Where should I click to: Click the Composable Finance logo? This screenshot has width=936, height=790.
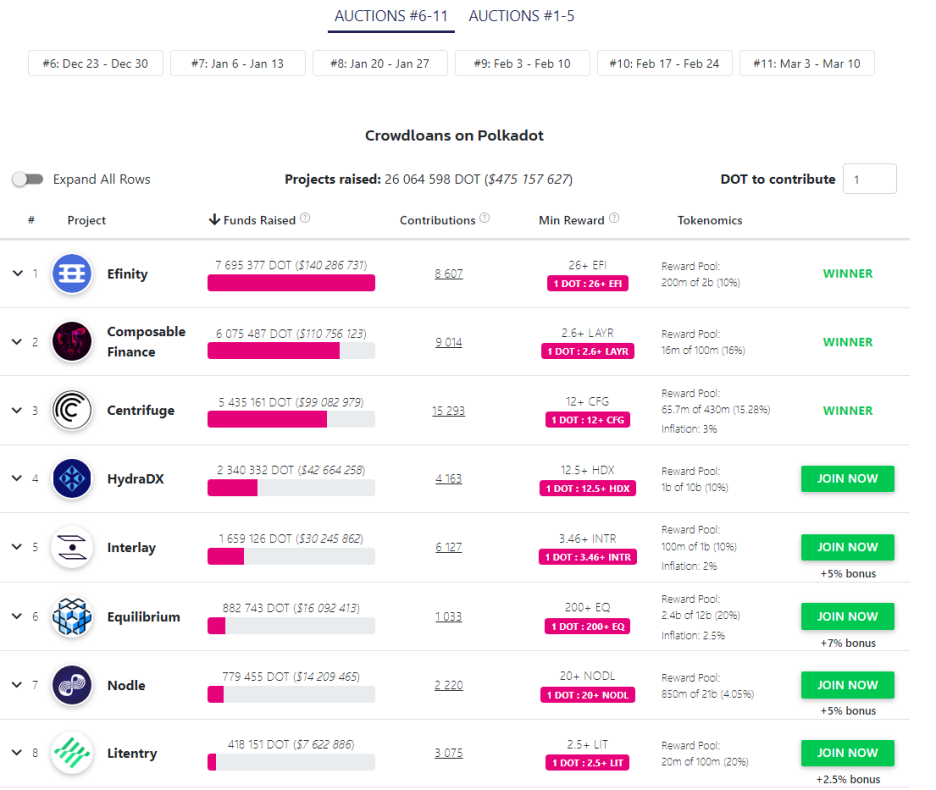click(72, 342)
